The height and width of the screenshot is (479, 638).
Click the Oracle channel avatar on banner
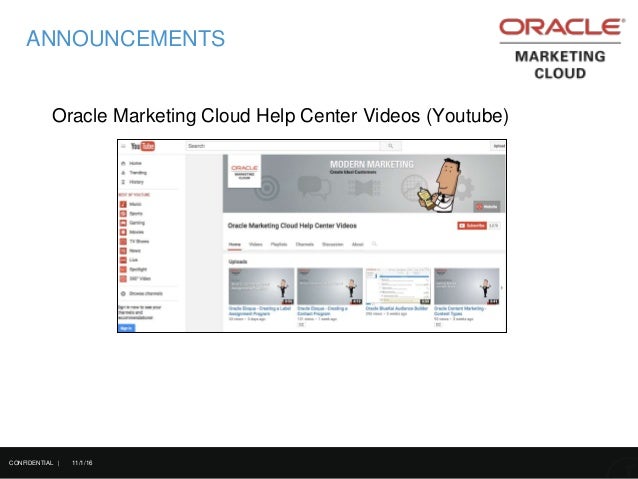(244, 171)
